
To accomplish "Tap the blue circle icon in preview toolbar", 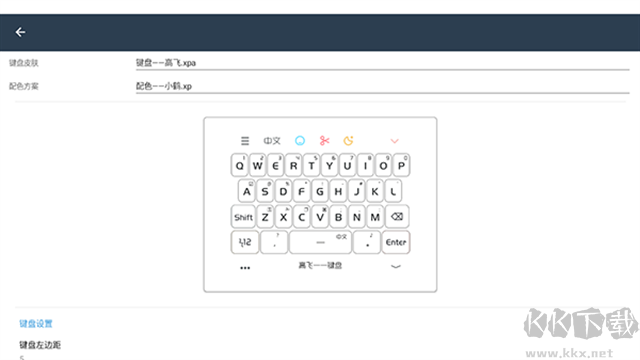I will click(300, 141).
